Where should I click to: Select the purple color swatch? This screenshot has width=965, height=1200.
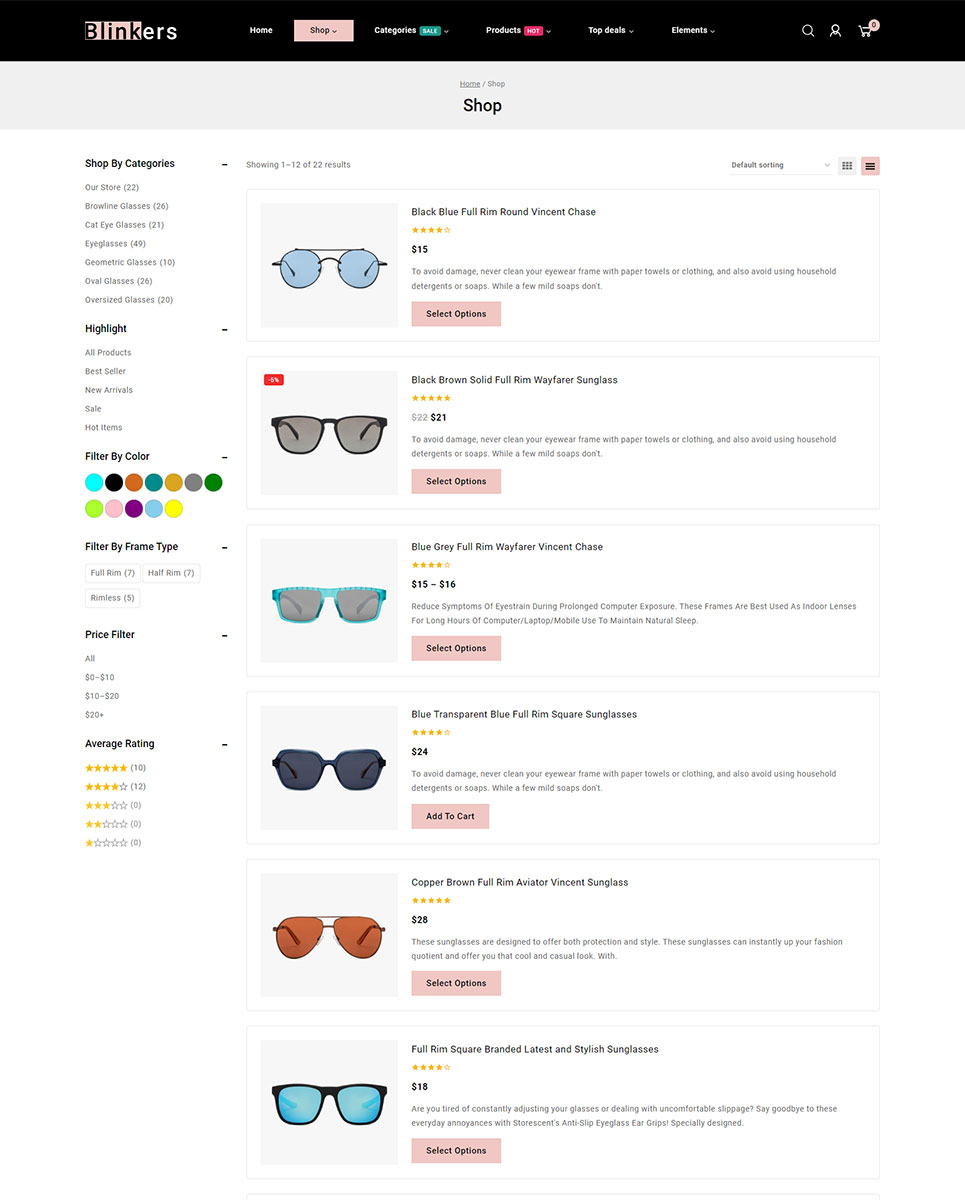(134, 509)
